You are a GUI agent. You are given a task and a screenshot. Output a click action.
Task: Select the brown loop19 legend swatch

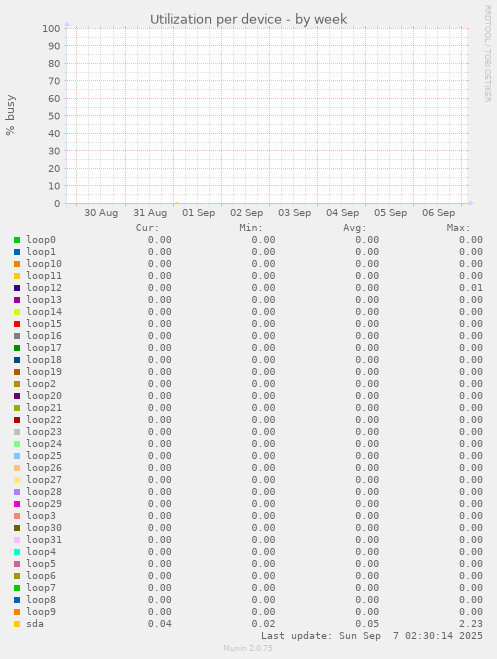tap(17, 372)
